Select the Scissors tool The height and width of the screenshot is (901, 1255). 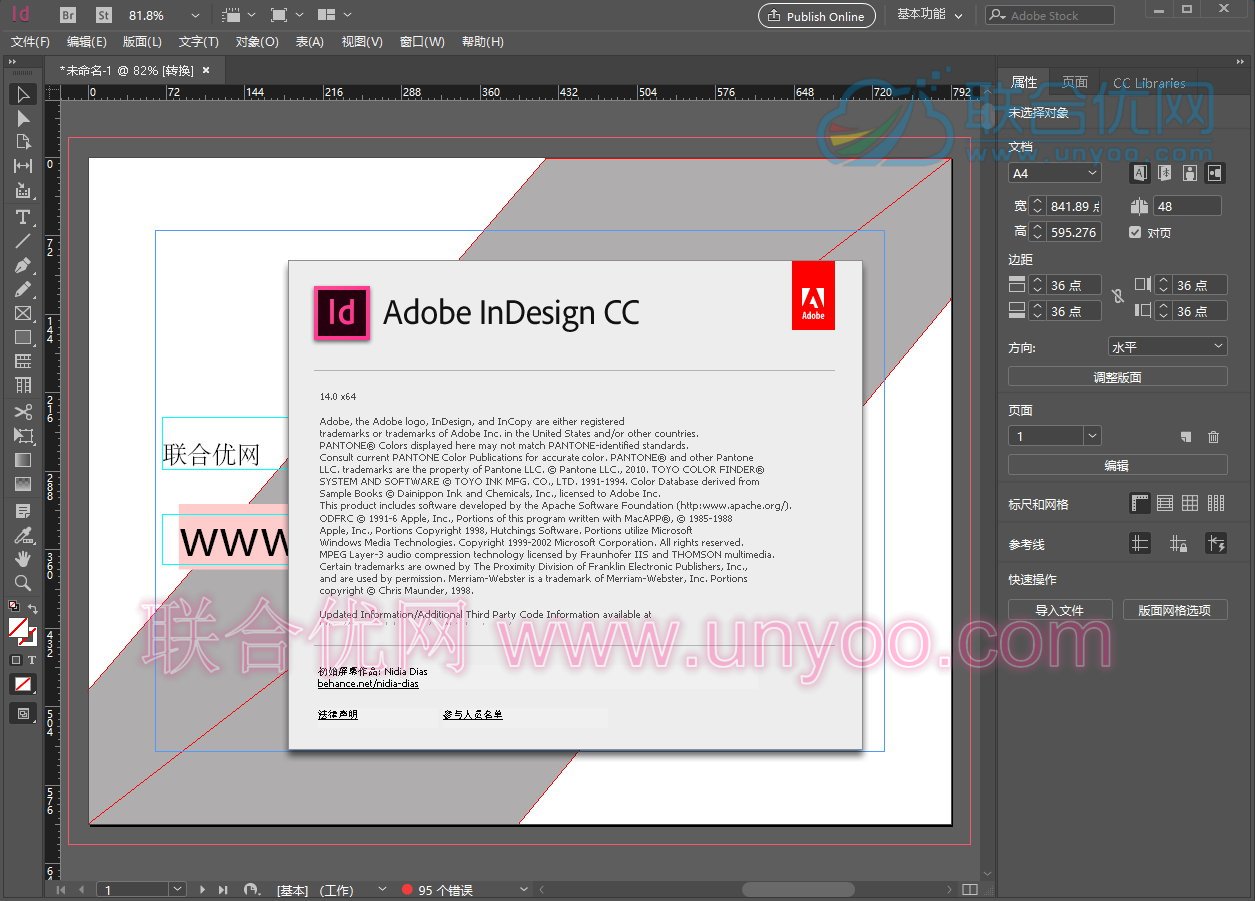23,412
